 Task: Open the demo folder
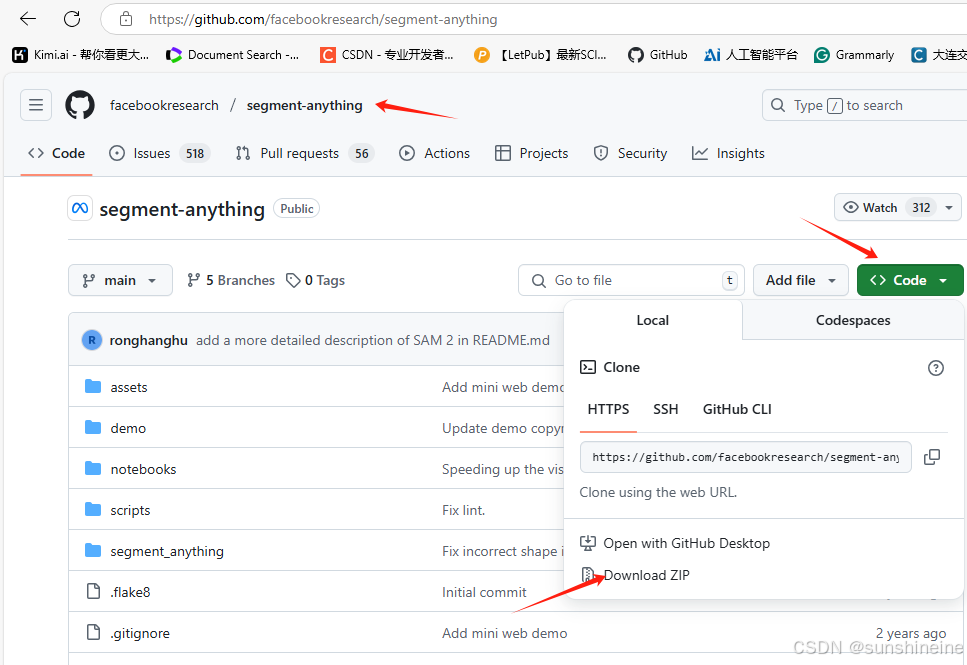point(128,428)
